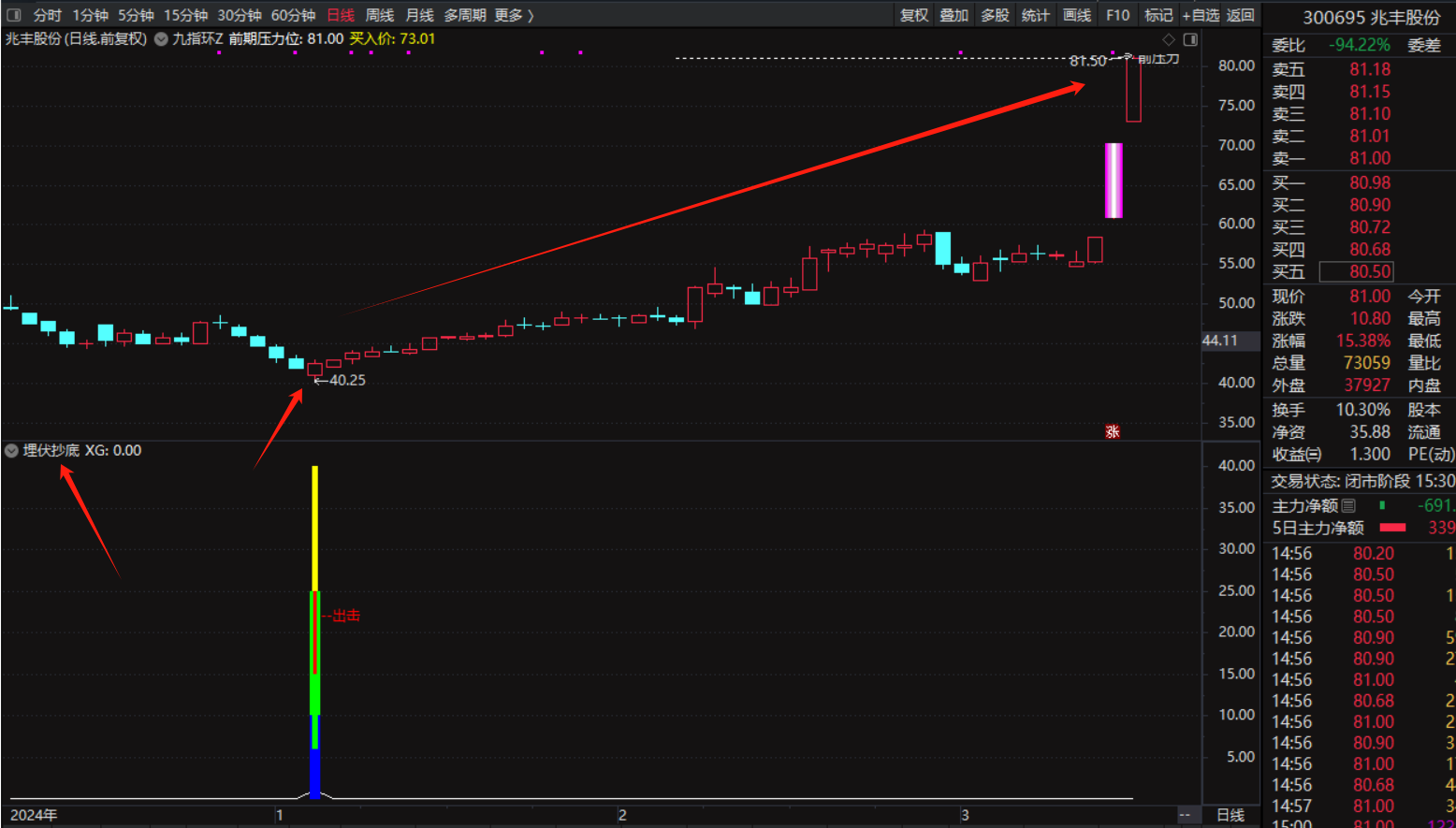Expand 更多 timeframe options
The width and height of the screenshot is (1456, 828).
(514, 15)
